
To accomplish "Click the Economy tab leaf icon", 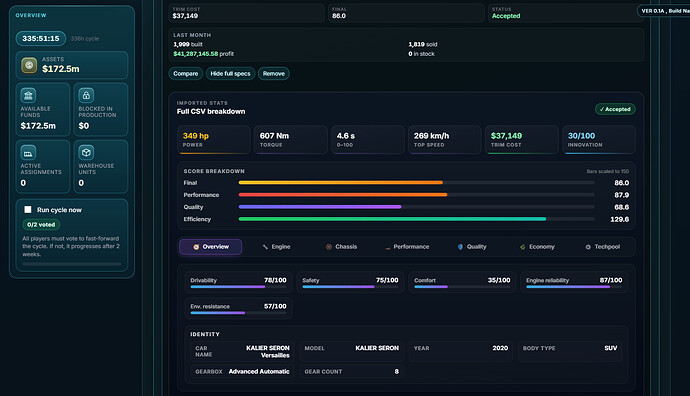I will (x=522, y=247).
